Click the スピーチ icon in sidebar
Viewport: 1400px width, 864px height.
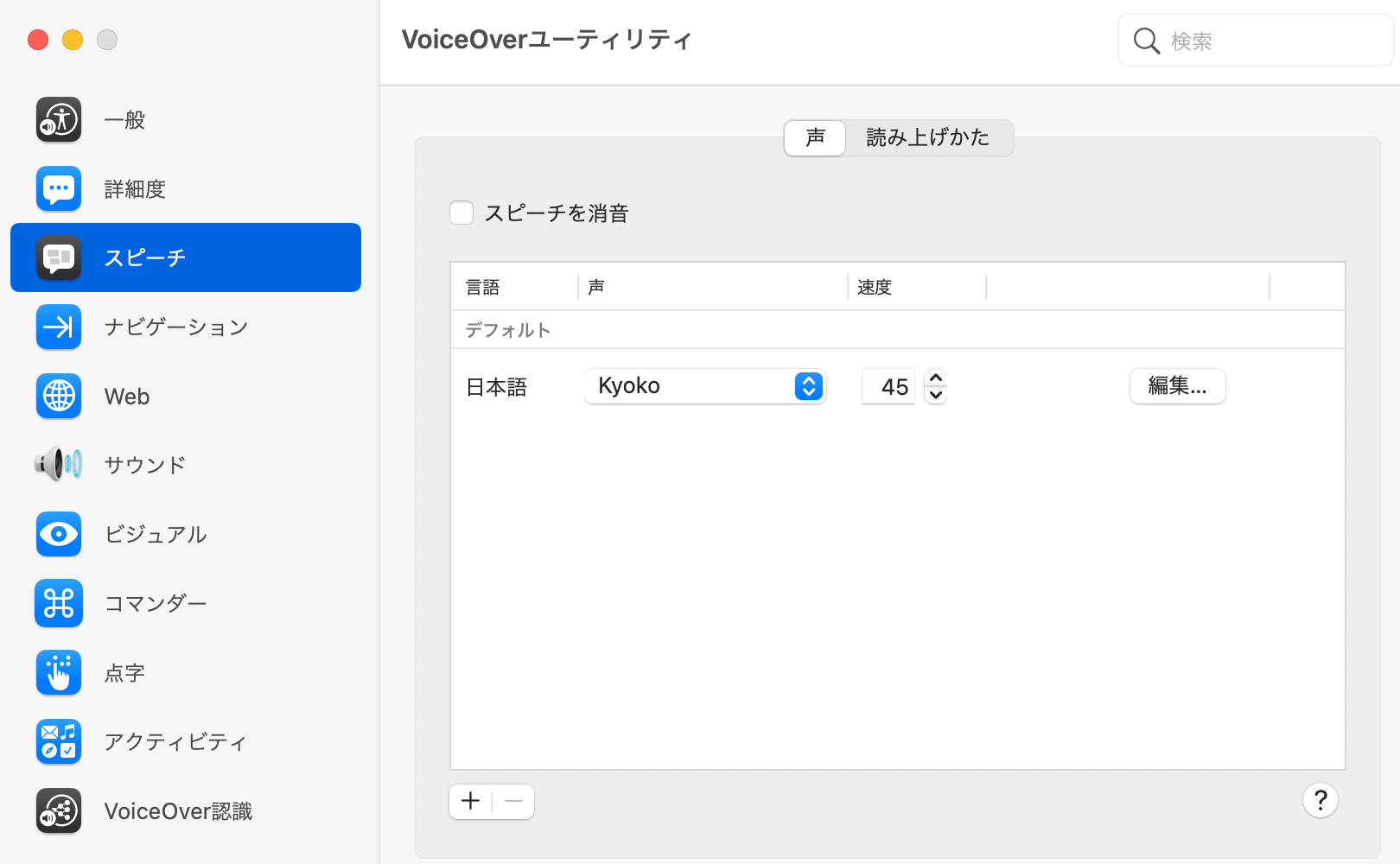(x=59, y=257)
